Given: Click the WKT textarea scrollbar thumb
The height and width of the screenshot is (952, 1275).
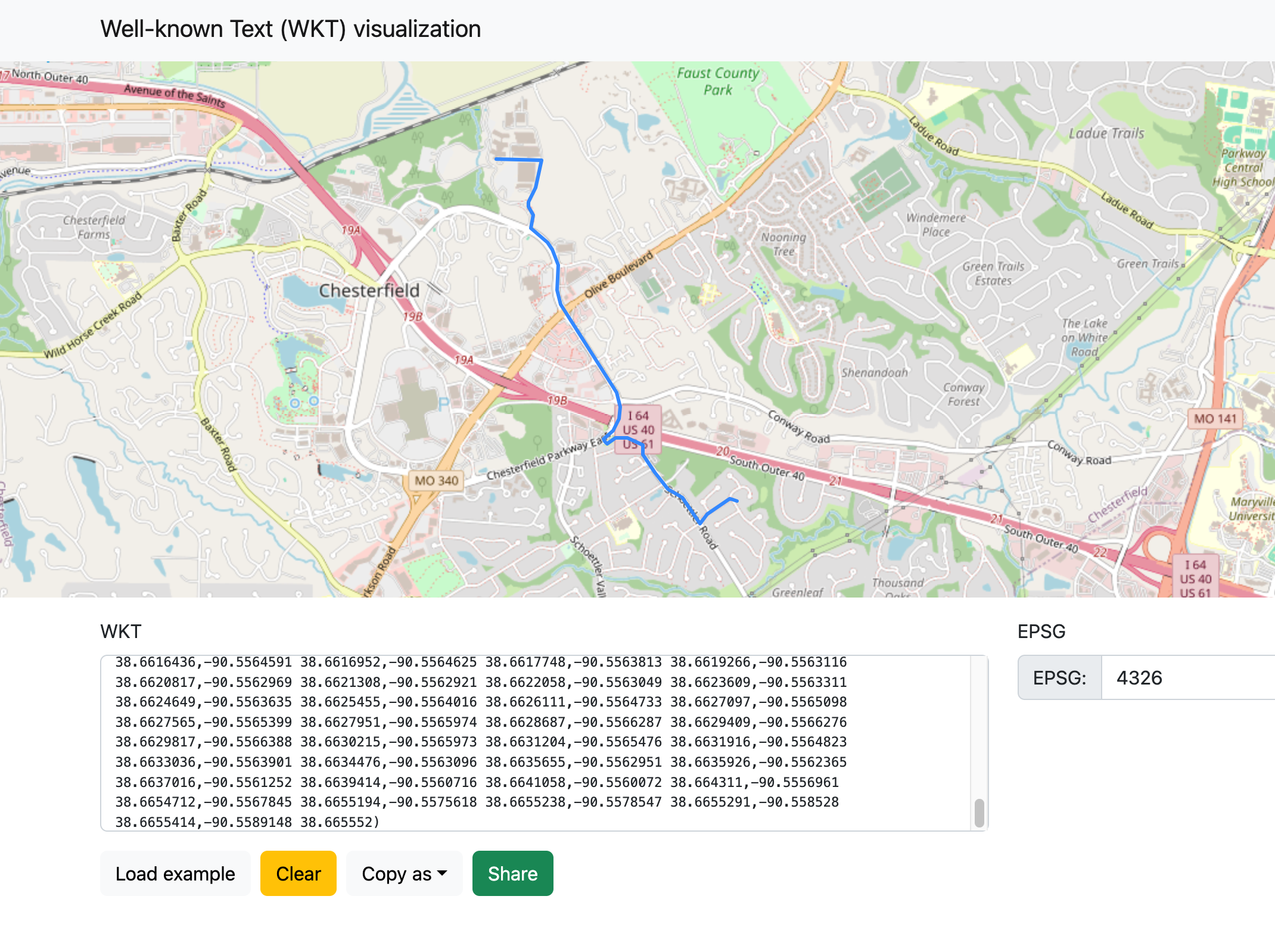Looking at the screenshot, I should 979,813.
